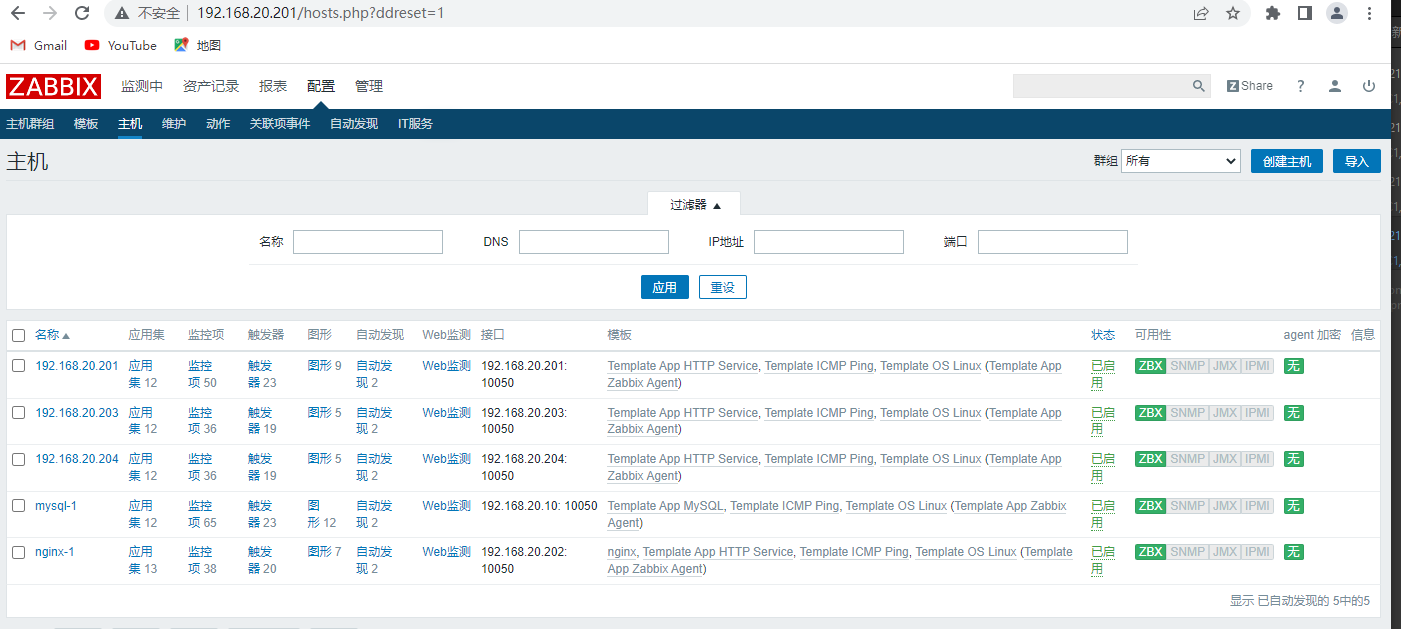The width and height of the screenshot is (1401, 629).
Task: Open the help question mark icon
Action: click(x=1300, y=87)
